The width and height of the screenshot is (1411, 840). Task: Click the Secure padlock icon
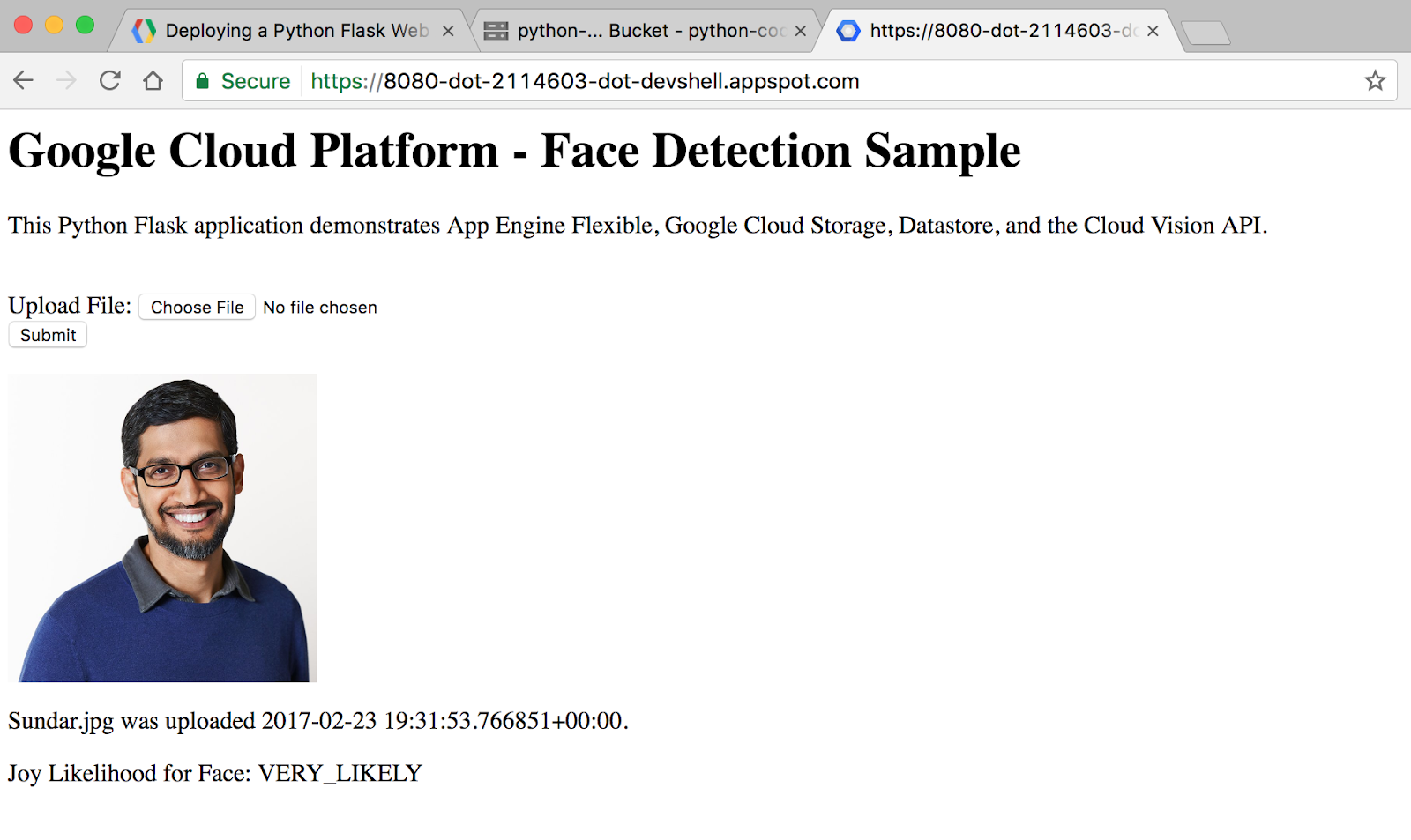(x=204, y=80)
